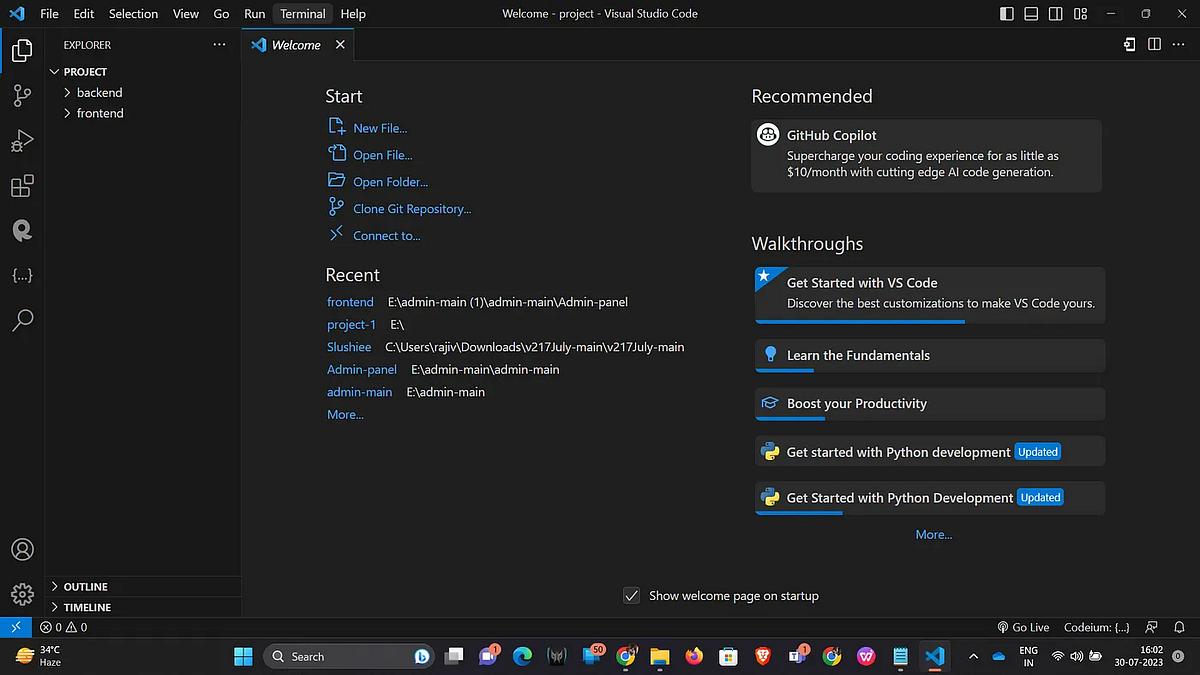This screenshot has width=1200, height=675.
Task: Open recent folder frontend
Action: click(x=350, y=302)
